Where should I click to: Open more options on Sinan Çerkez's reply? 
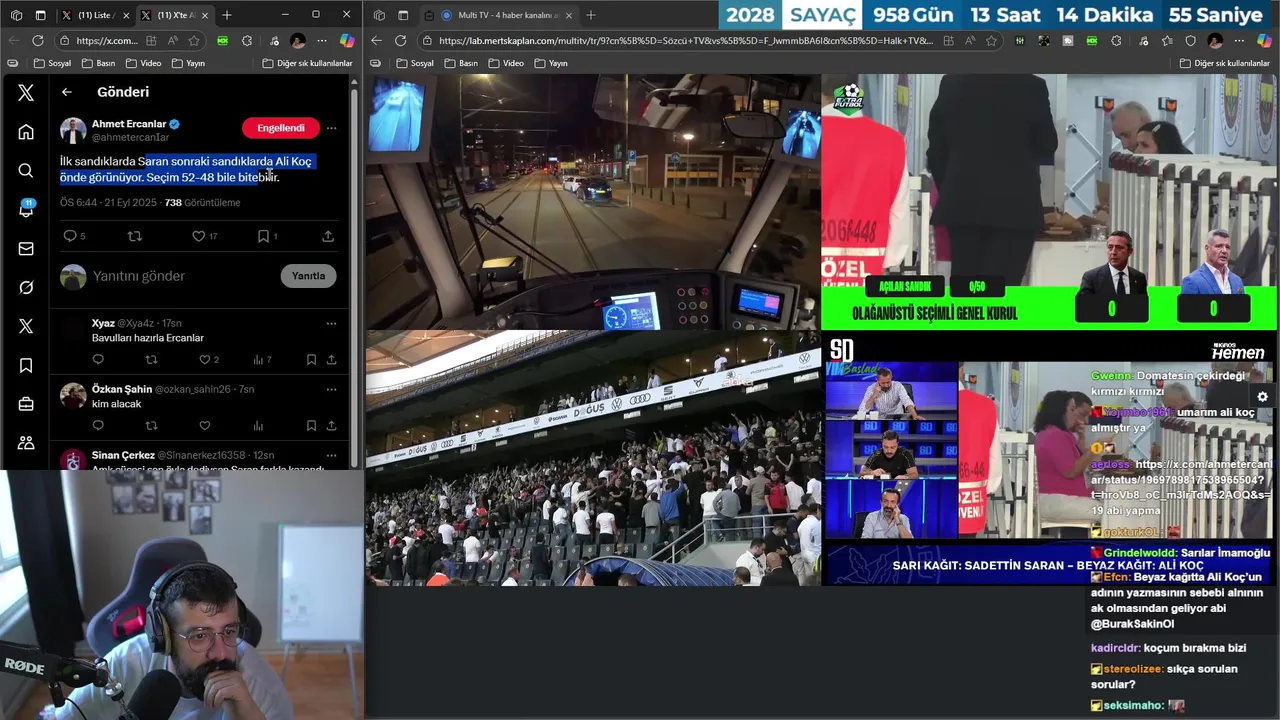[331, 455]
